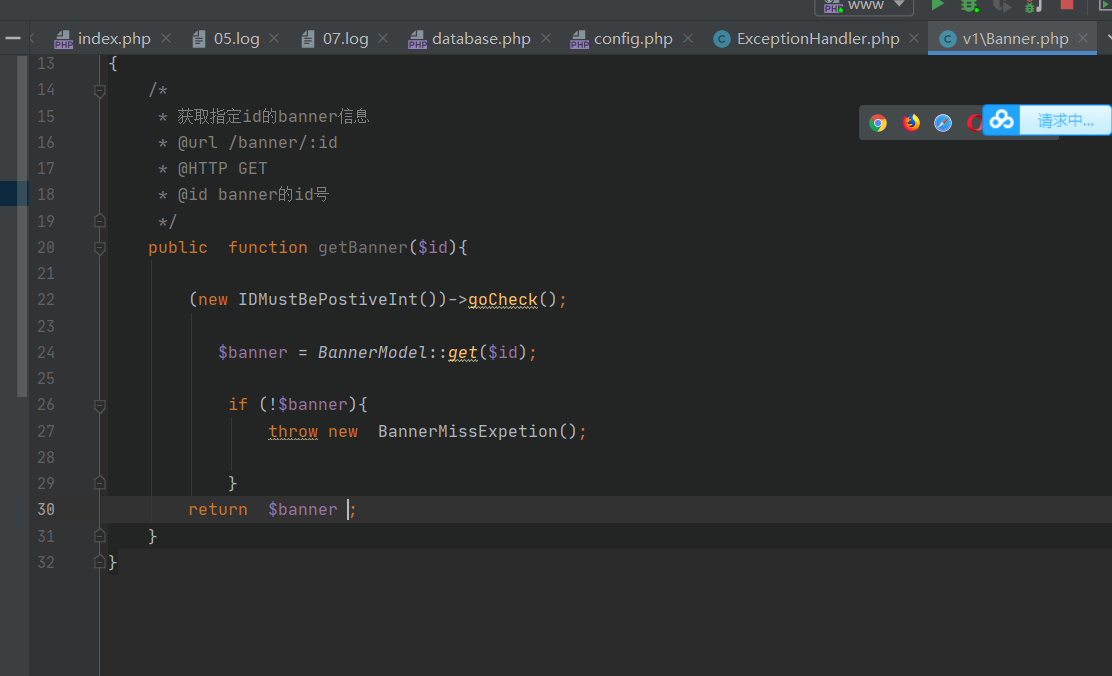Switch to the 07.log tab

pos(345,39)
